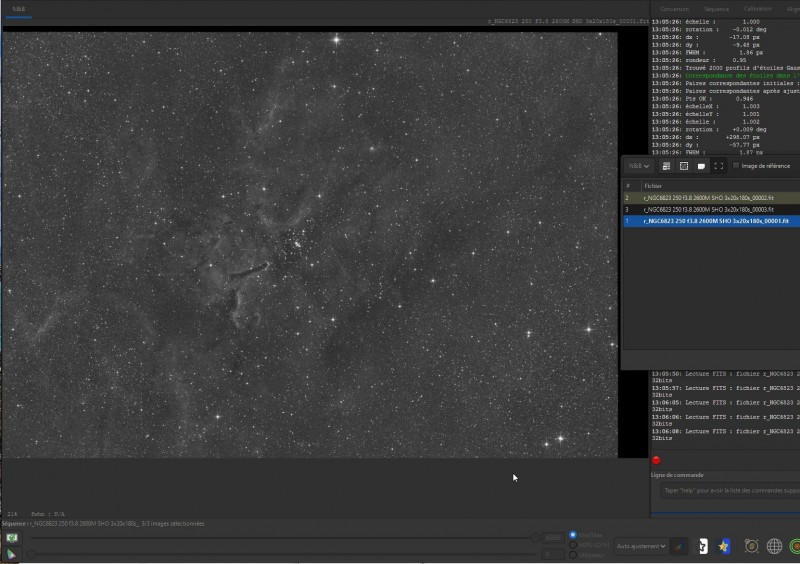Click the green target icon at bottom right

[795, 546]
